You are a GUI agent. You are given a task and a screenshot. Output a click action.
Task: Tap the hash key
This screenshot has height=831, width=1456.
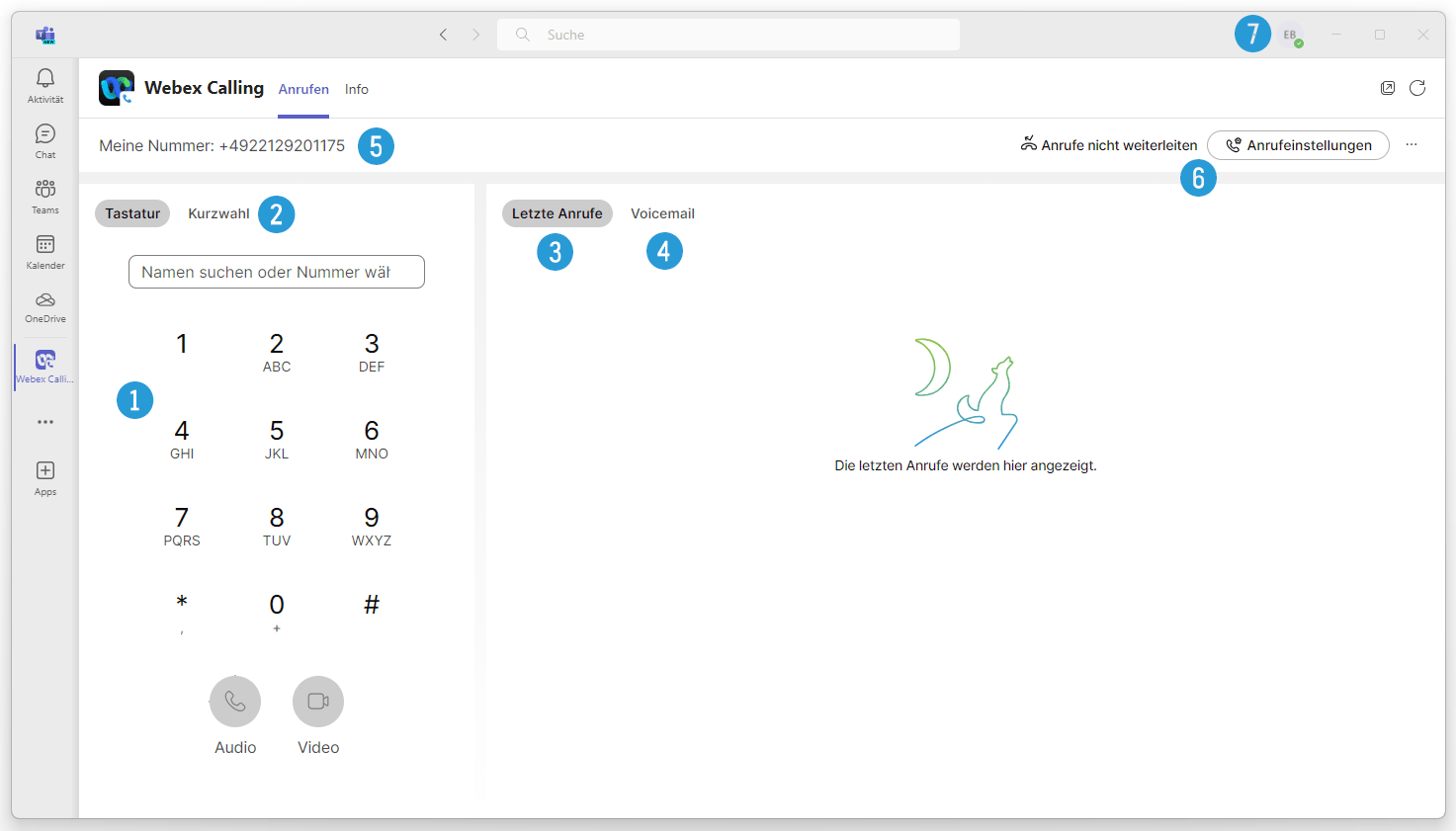click(x=372, y=605)
